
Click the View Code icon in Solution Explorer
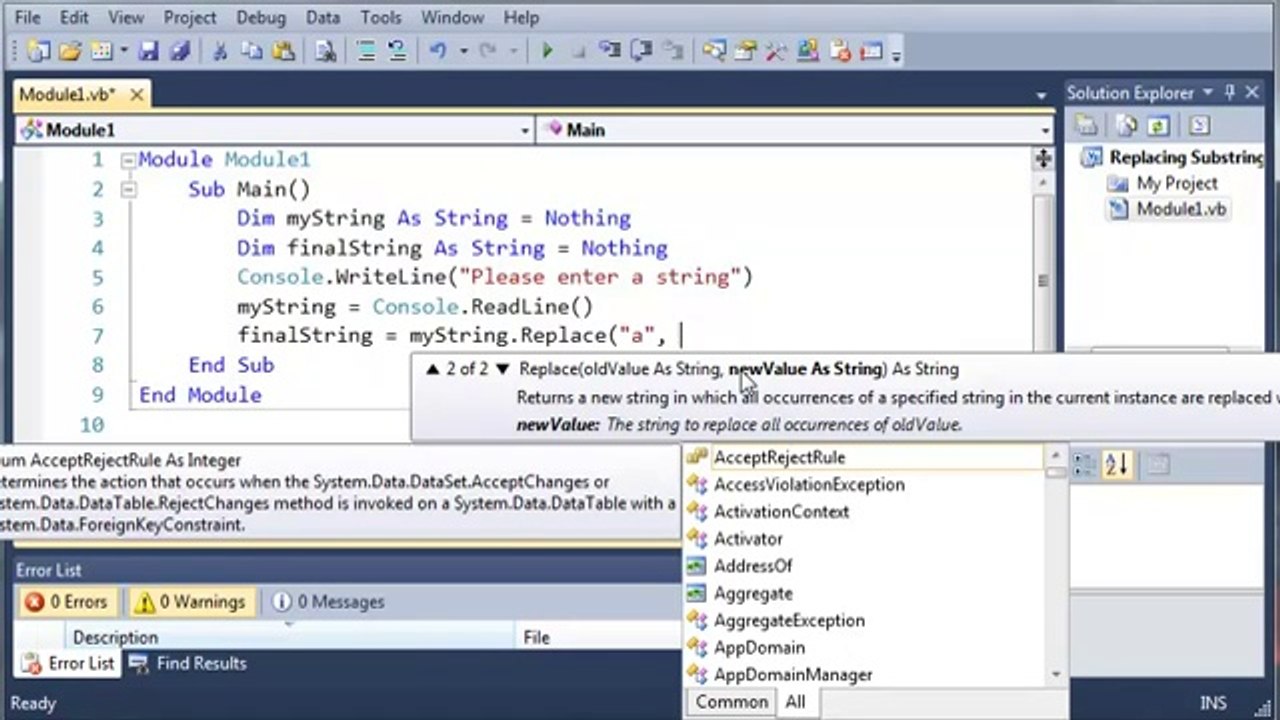[x=1199, y=126]
